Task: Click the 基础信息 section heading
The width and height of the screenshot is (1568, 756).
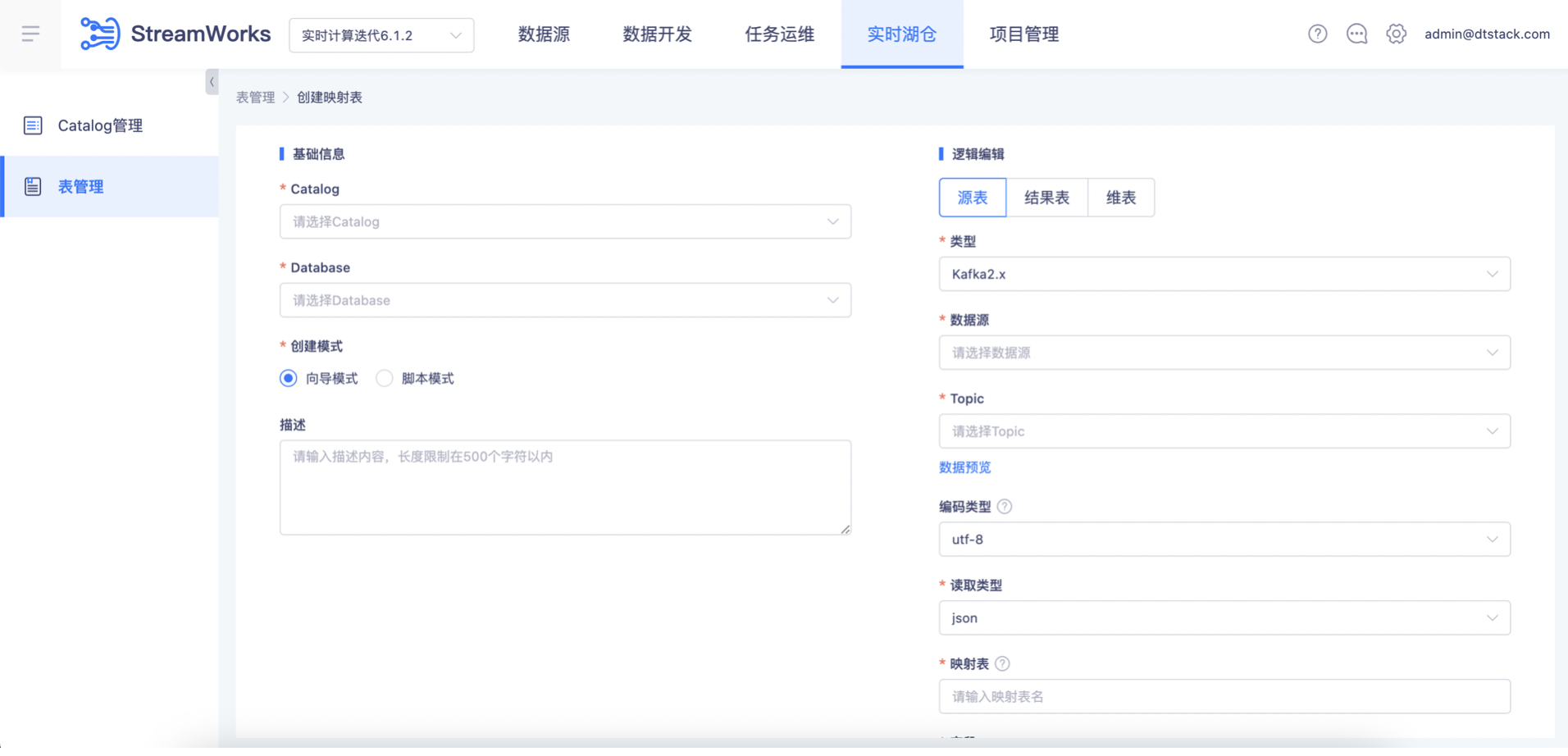Action: pyautogui.click(x=318, y=154)
